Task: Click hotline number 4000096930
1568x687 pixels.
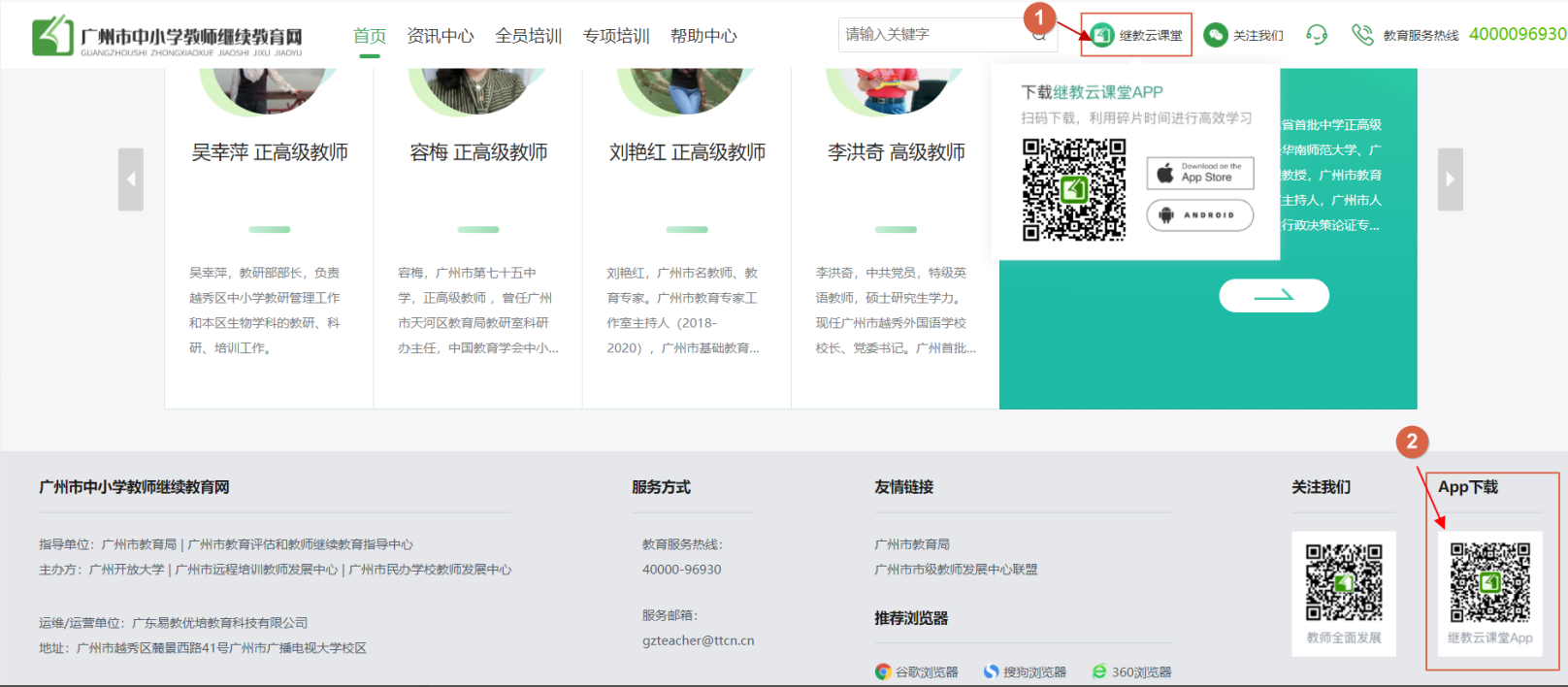Action: 1518,34
